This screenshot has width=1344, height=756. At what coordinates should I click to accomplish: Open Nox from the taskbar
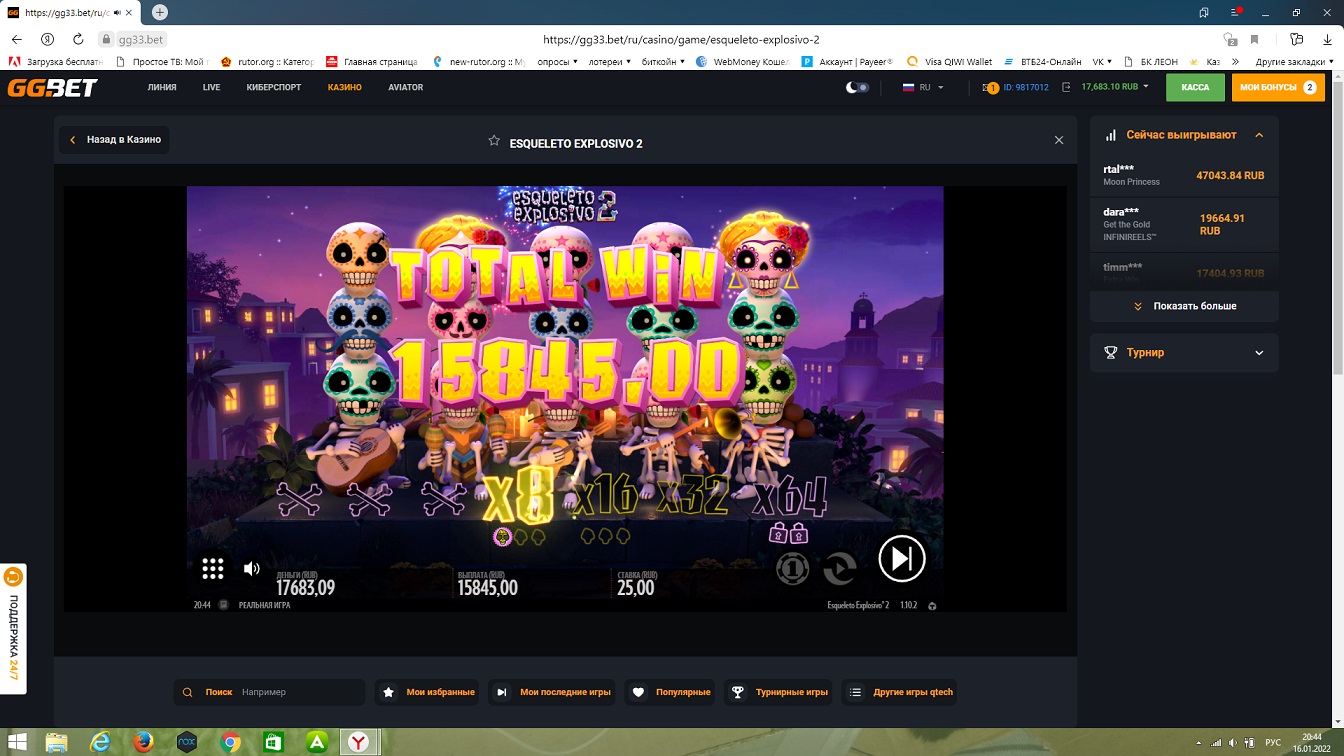point(186,742)
